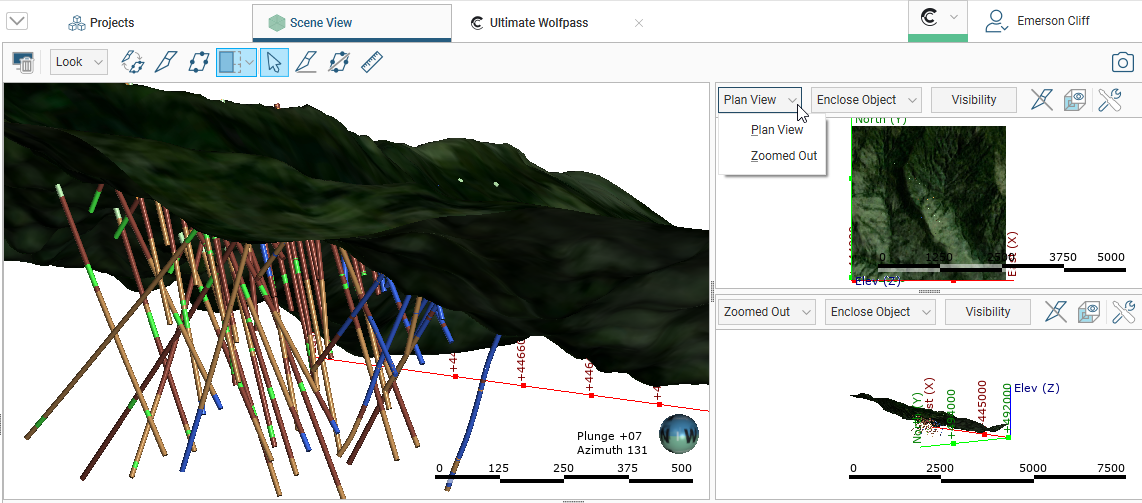Click the clear scene icon
The height and width of the screenshot is (503, 1142).
coord(23,62)
